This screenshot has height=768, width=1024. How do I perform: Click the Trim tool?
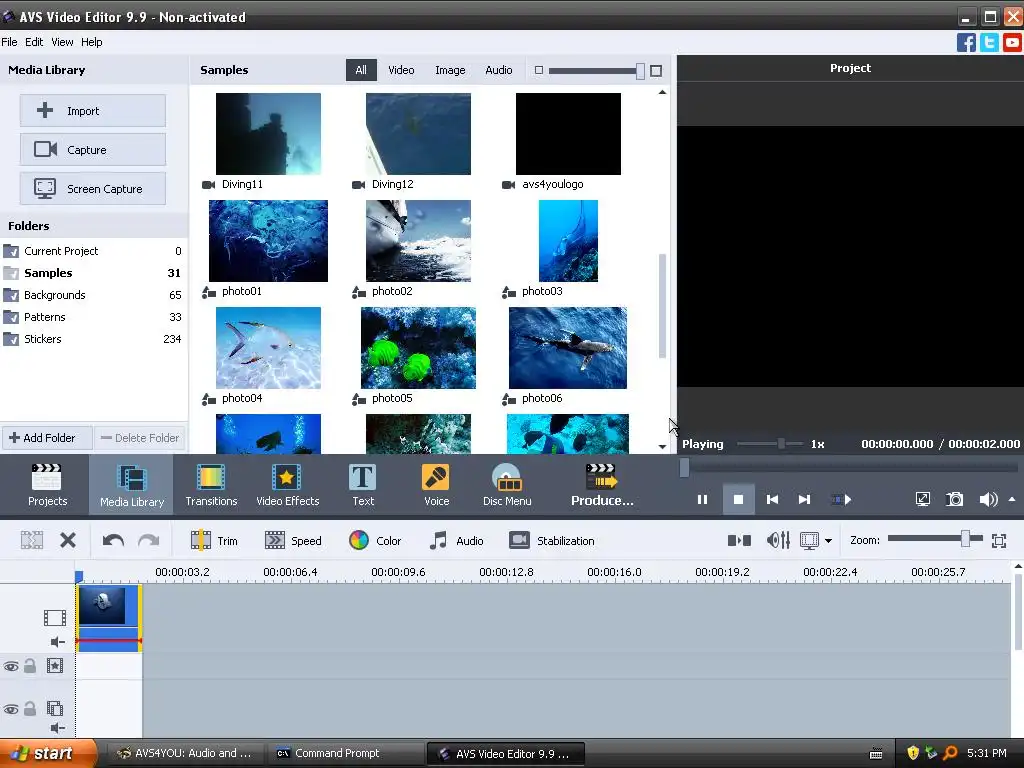[x=214, y=541]
